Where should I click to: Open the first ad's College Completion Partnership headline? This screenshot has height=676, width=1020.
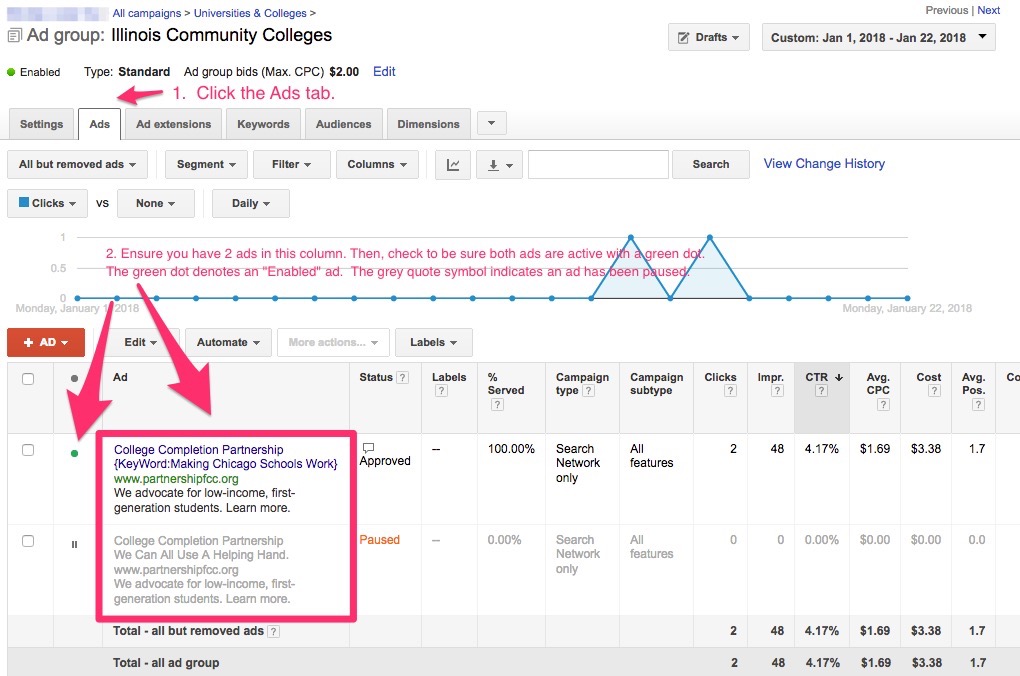pyautogui.click(x=198, y=450)
